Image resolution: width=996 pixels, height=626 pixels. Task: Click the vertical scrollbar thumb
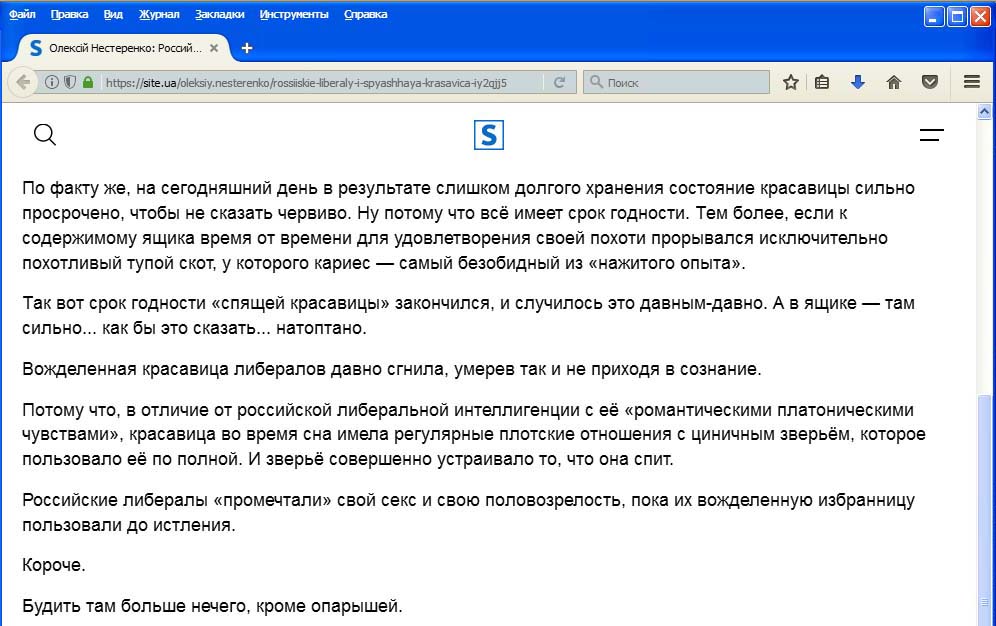pos(984,508)
